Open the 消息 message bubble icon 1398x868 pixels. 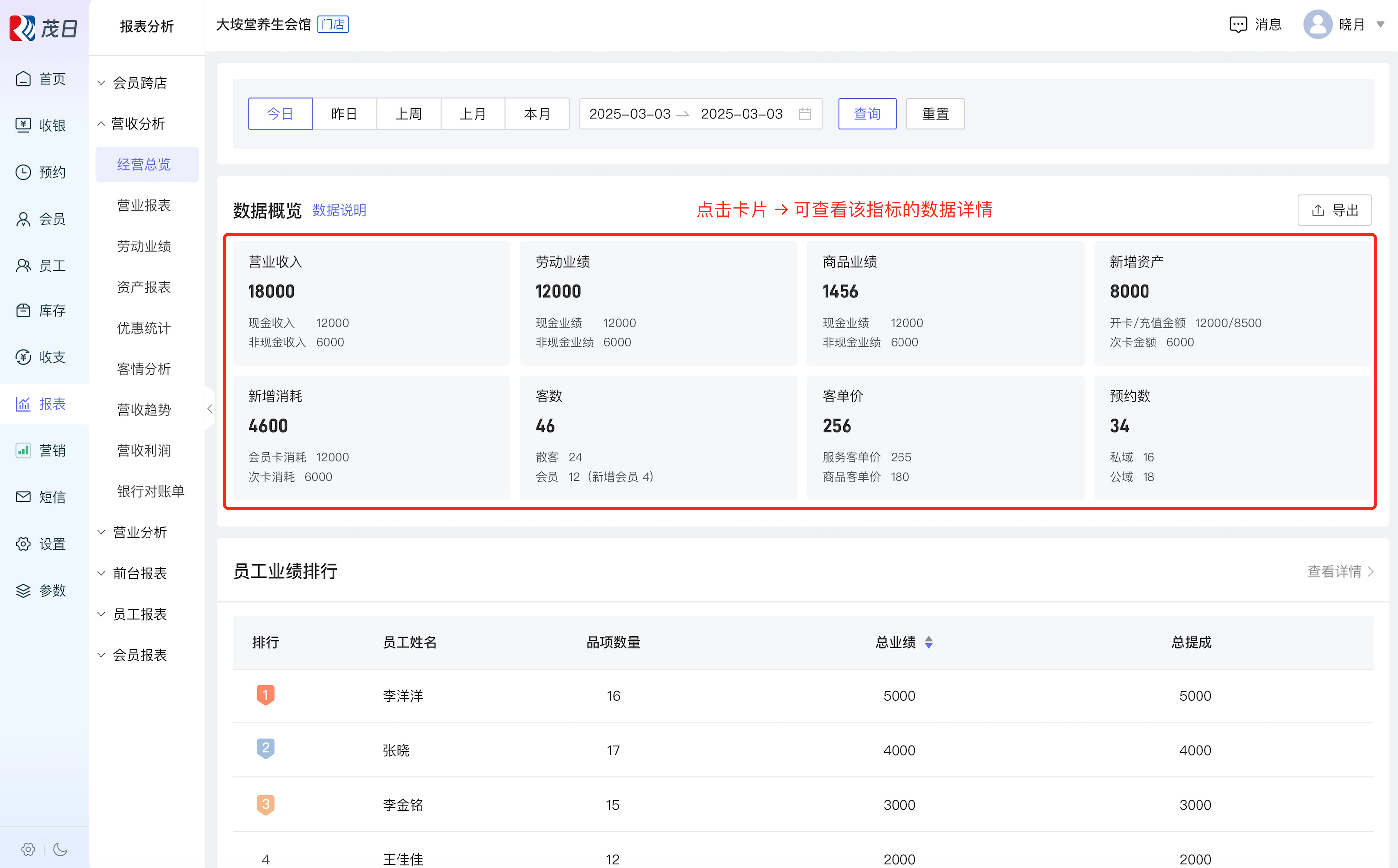(1238, 25)
